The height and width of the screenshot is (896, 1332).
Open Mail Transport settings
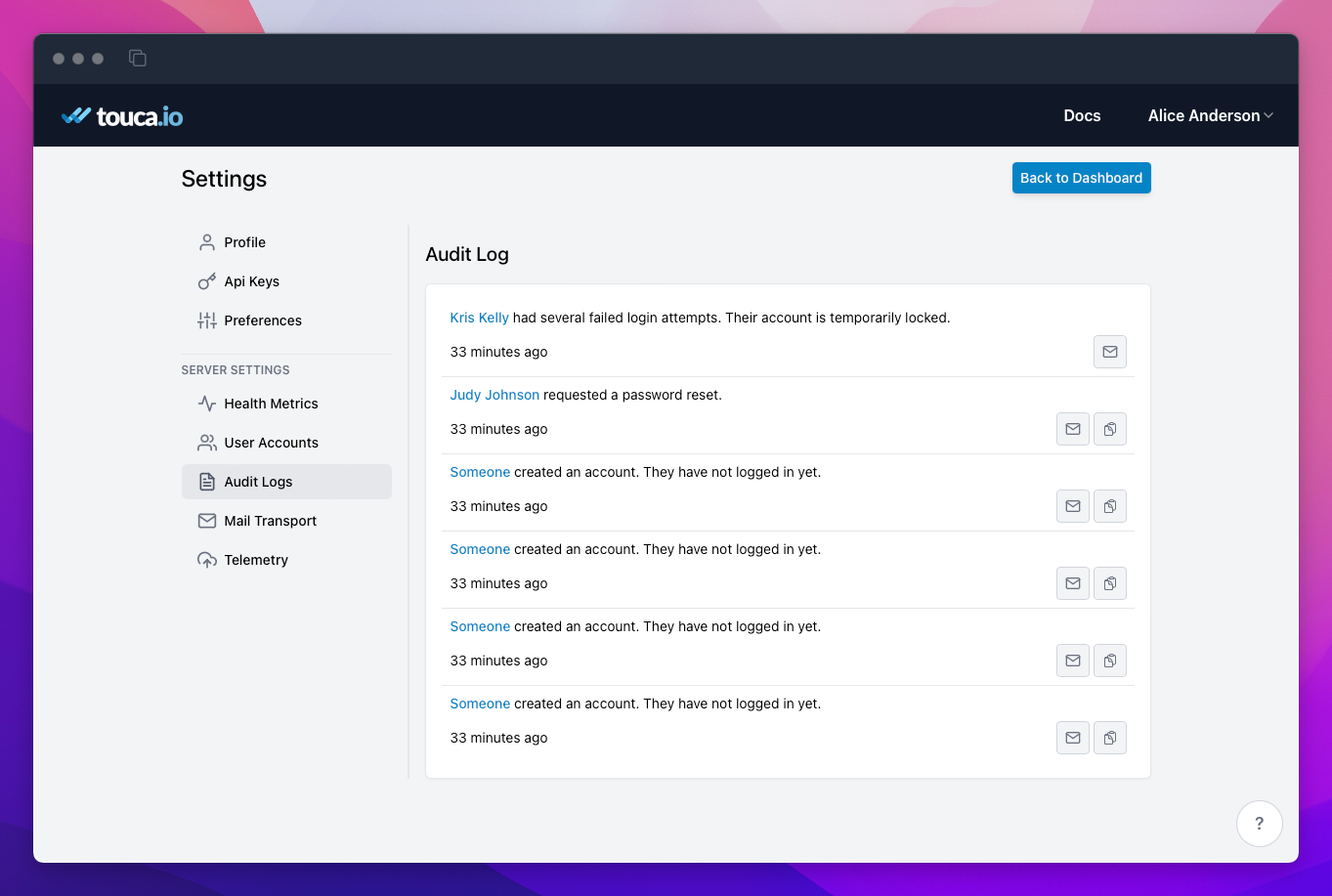286,521
